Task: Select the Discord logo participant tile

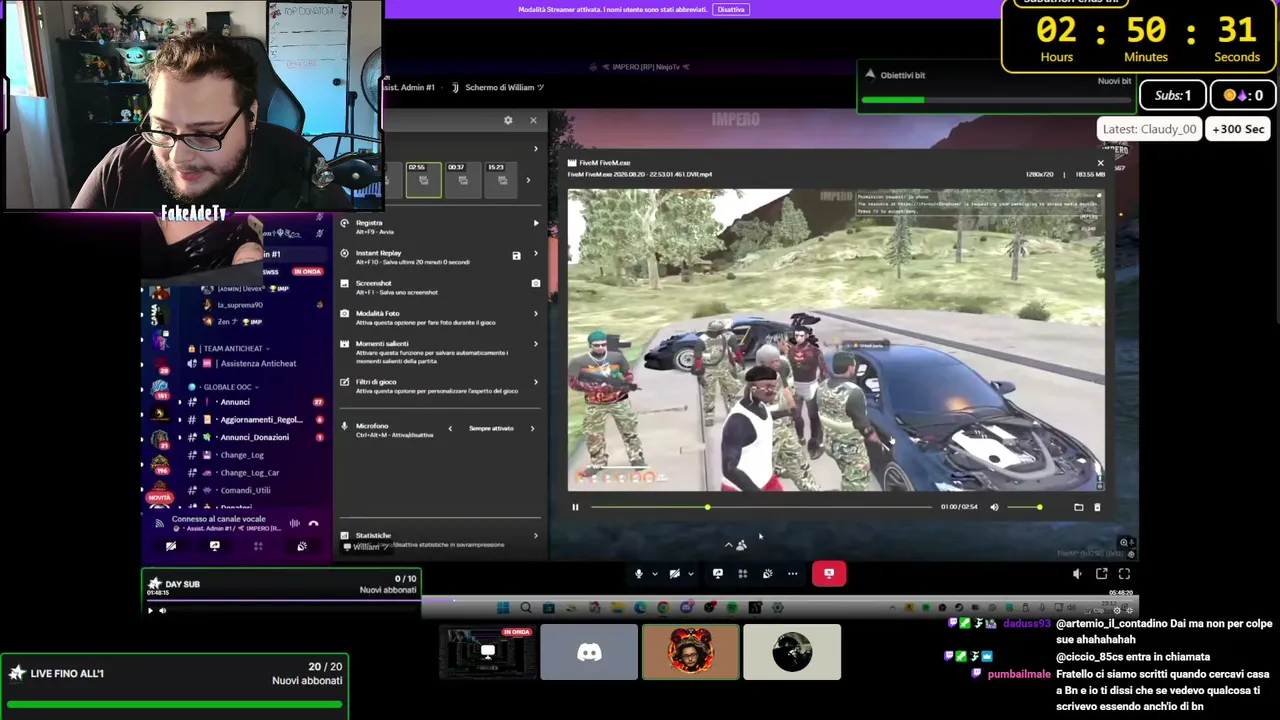Action: coord(589,653)
